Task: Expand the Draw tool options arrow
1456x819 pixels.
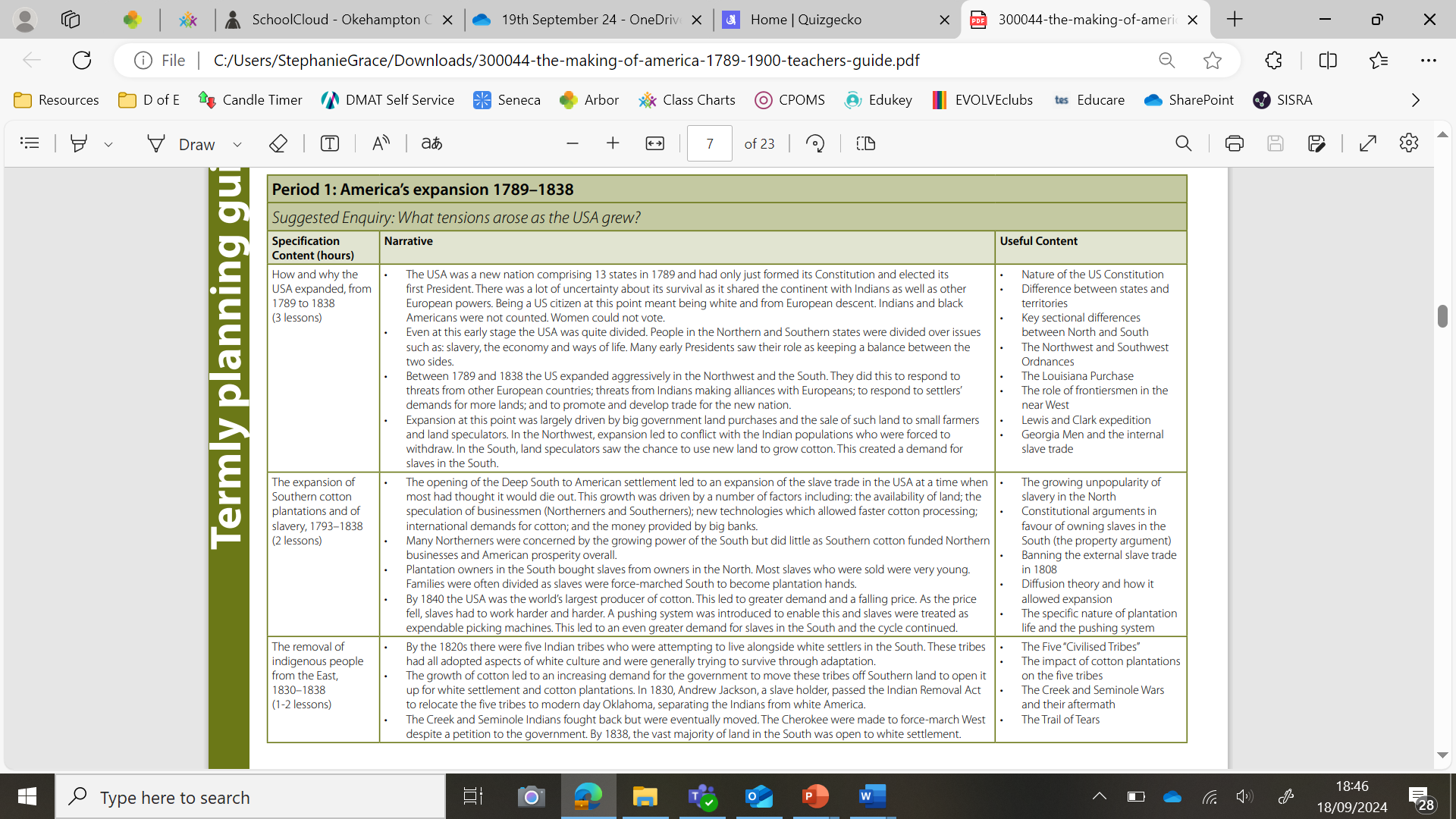Action: pyautogui.click(x=237, y=143)
